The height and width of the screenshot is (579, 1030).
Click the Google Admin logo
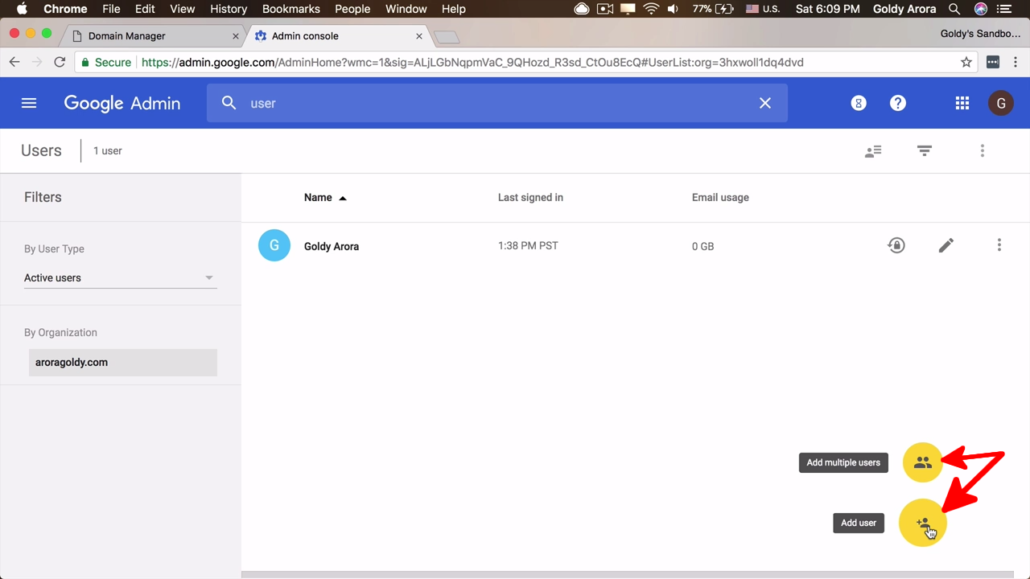(122, 103)
